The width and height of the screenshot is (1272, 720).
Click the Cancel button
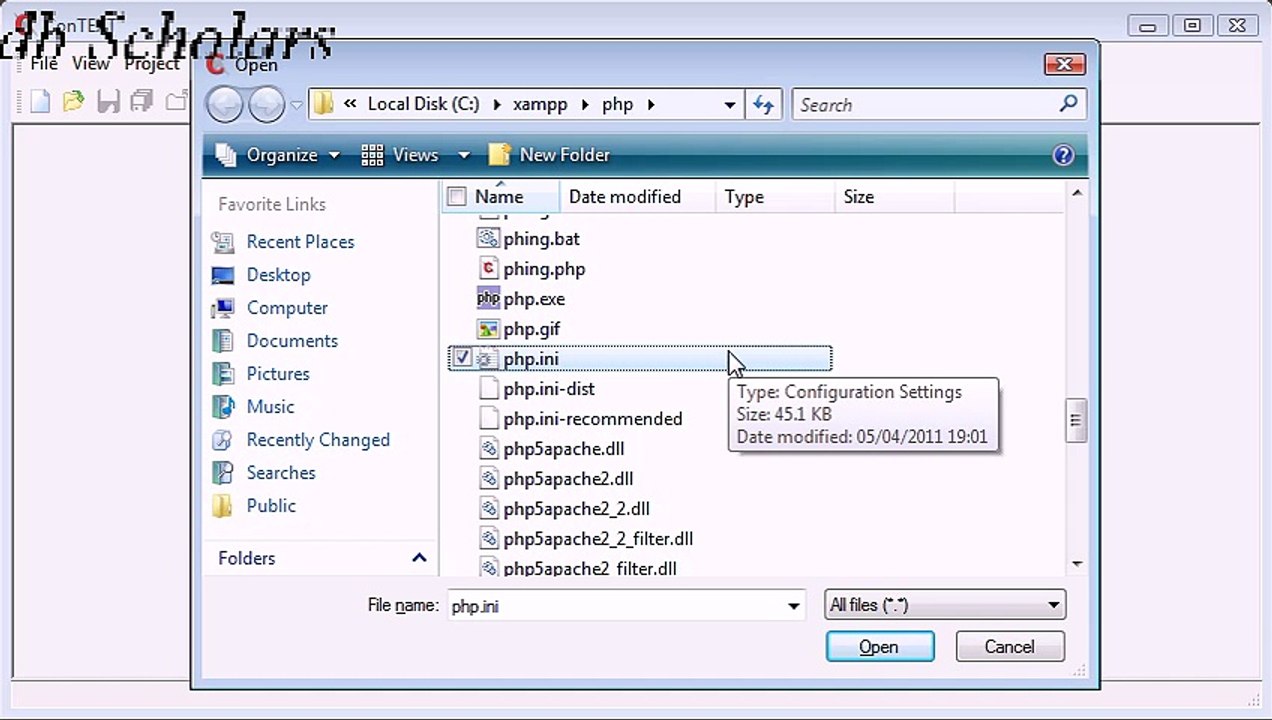(1010, 647)
